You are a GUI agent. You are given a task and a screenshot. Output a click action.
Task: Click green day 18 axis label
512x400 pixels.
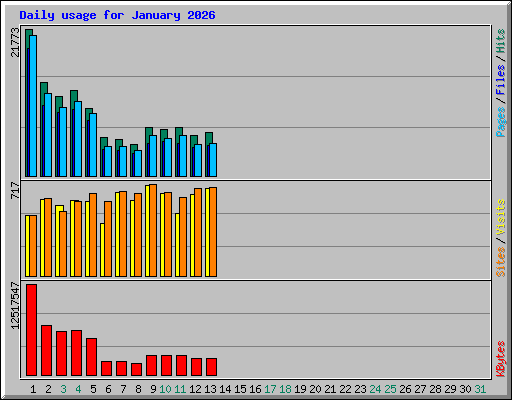point(285,389)
